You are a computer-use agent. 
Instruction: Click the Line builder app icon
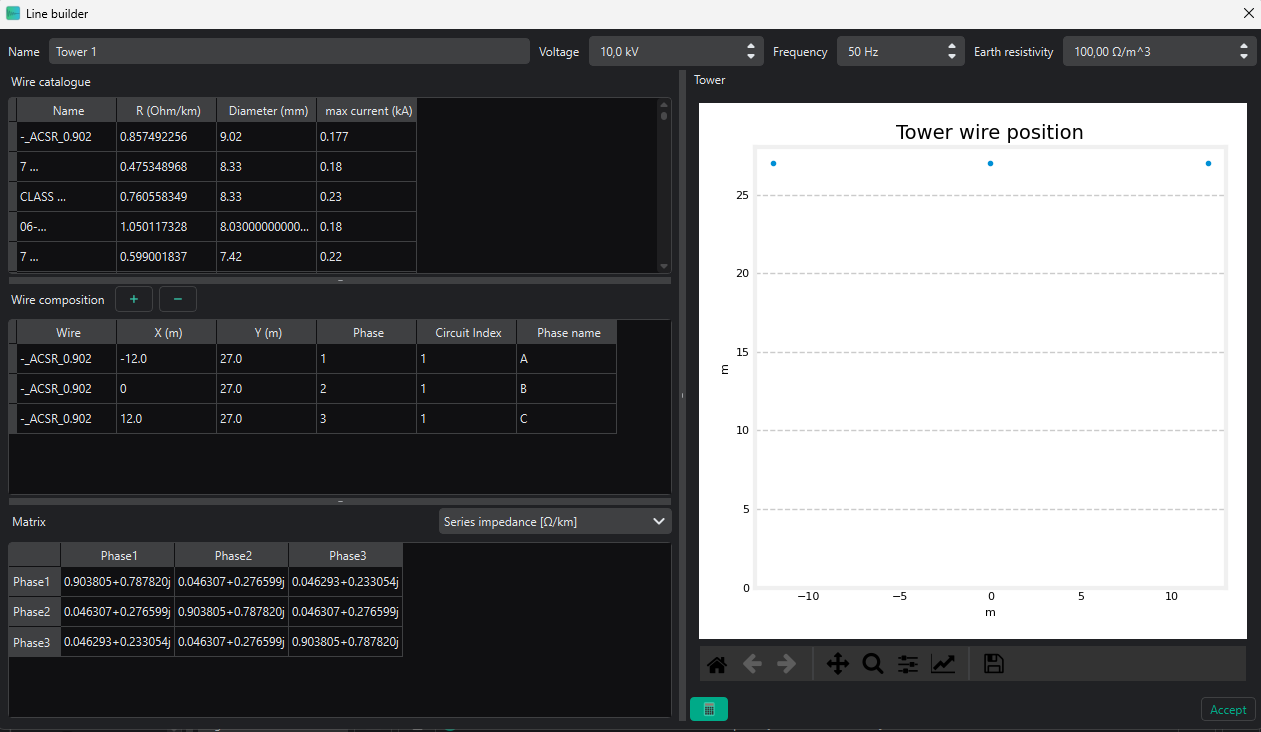click(x=13, y=13)
